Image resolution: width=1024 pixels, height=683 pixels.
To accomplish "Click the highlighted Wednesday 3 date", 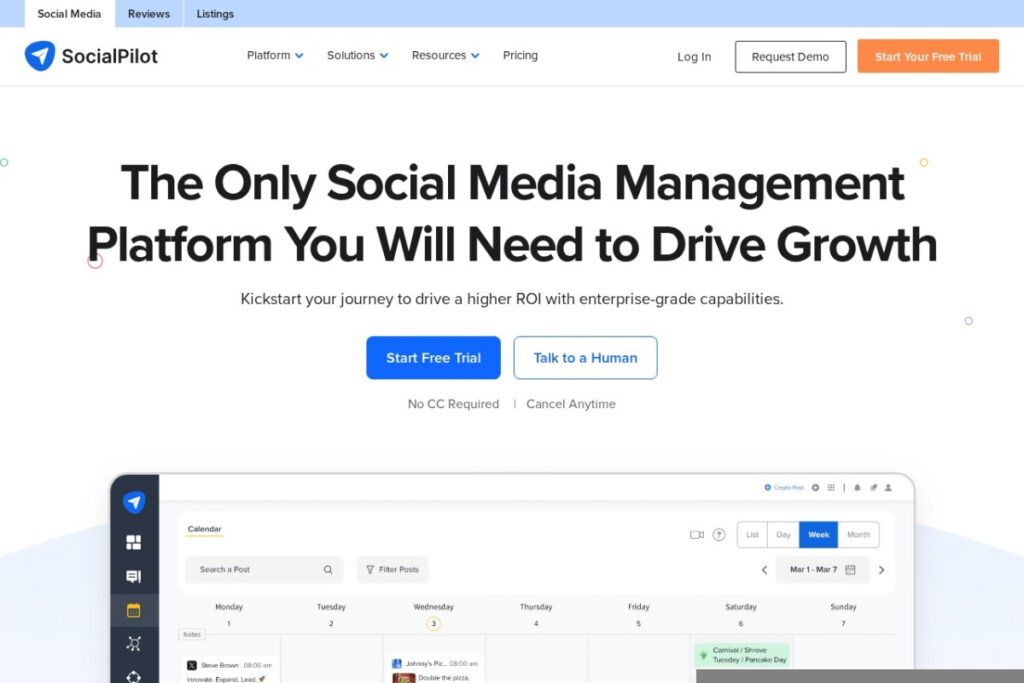I will 434,624.
